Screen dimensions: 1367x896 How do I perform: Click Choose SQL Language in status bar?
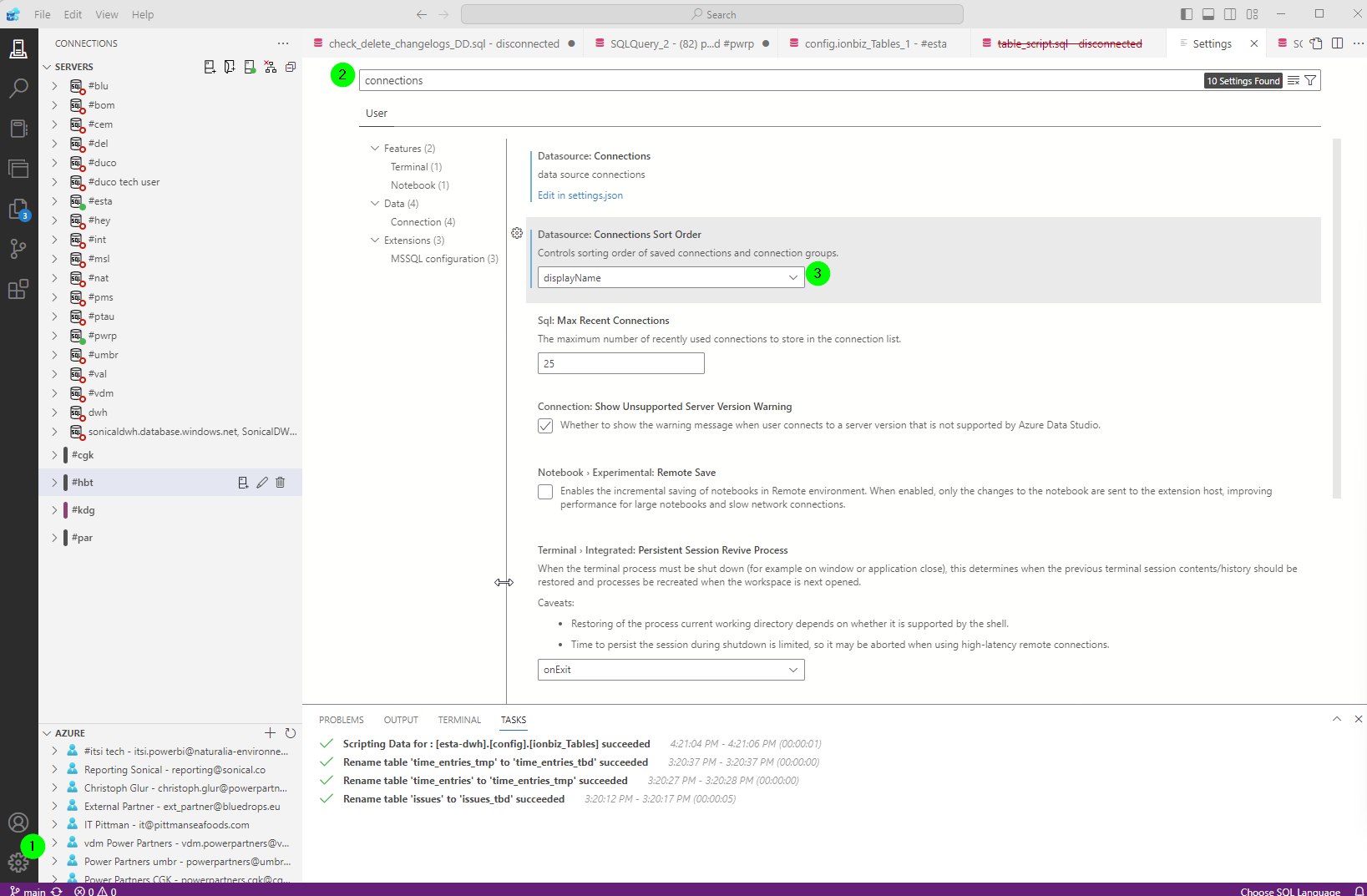point(1290,891)
